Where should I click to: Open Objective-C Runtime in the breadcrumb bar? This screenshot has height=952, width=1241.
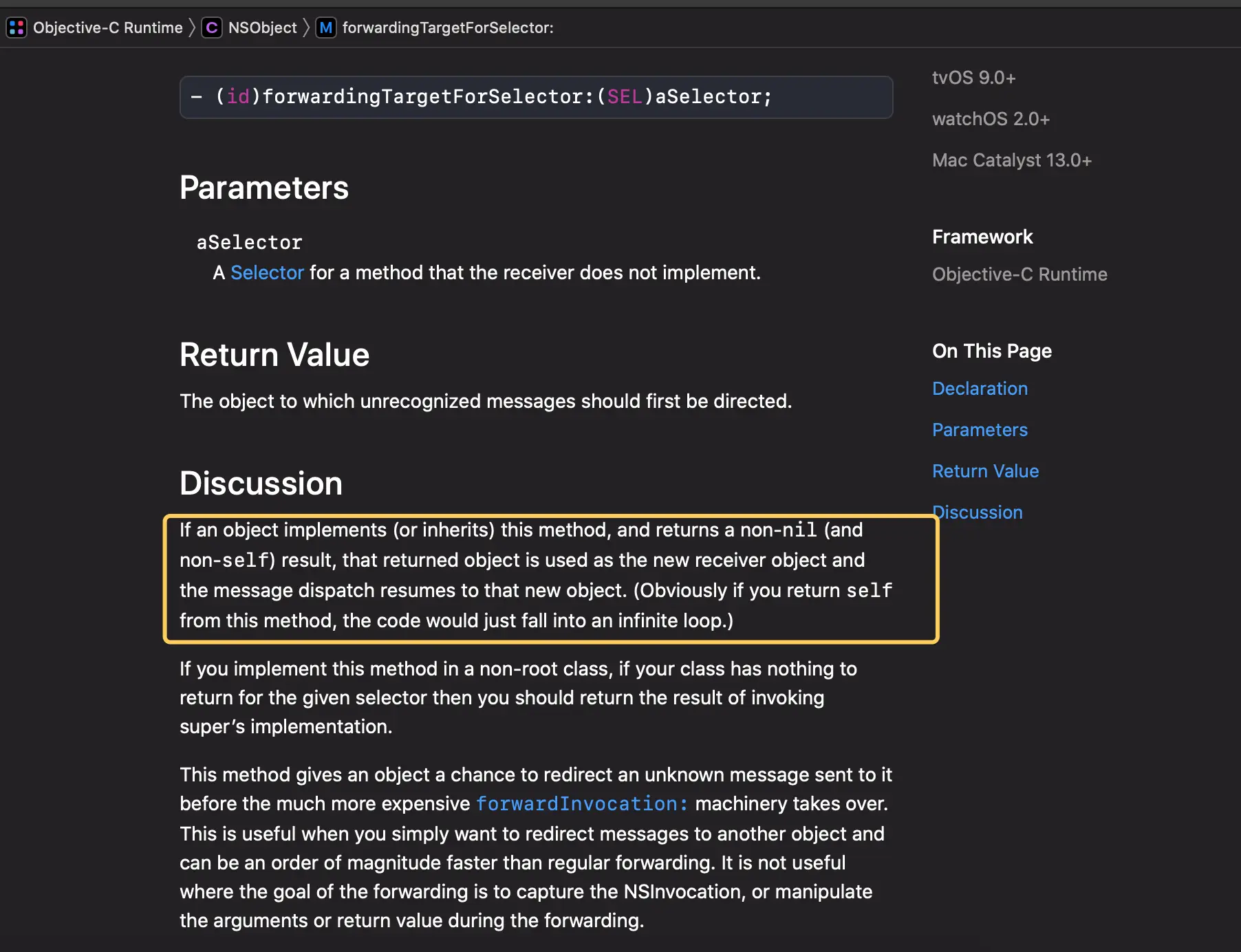click(107, 28)
